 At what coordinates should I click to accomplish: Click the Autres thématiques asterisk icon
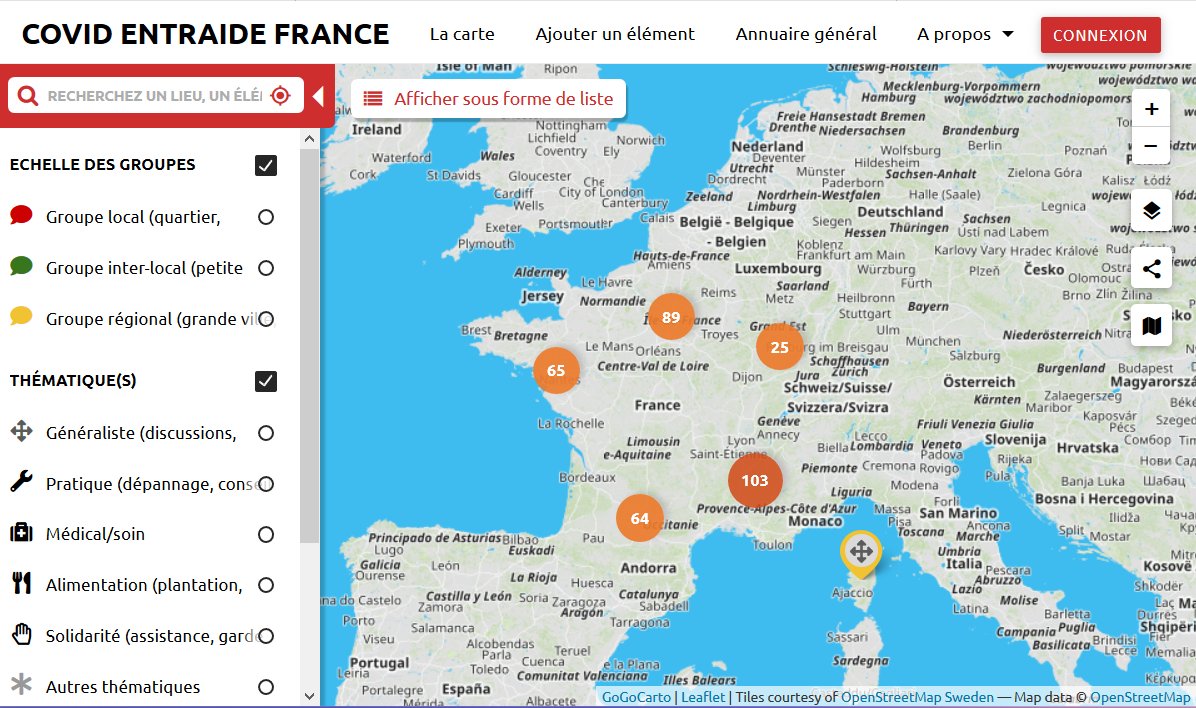[x=21, y=684]
